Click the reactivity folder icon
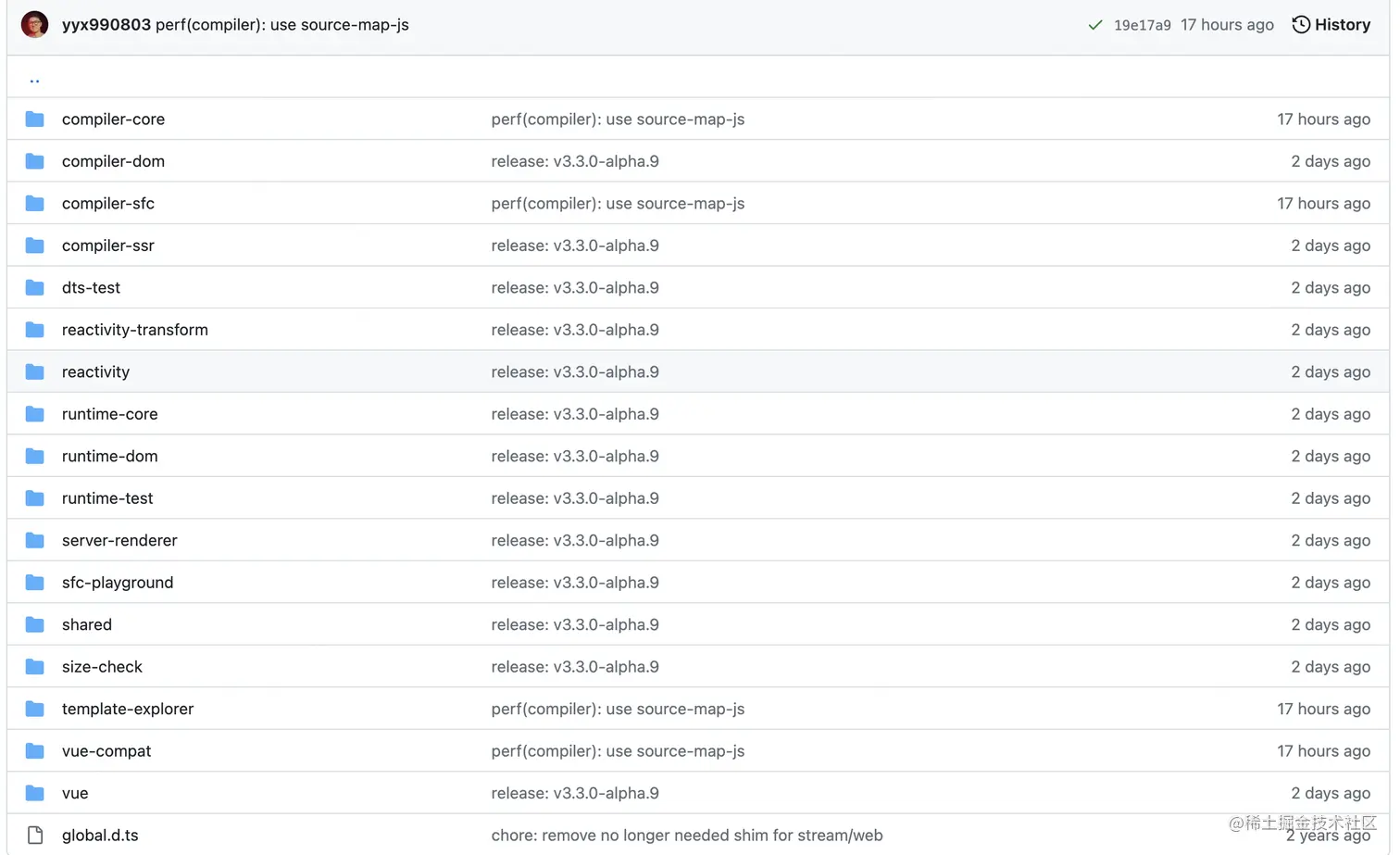Viewport: 1400px width, 855px height. point(35,371)
